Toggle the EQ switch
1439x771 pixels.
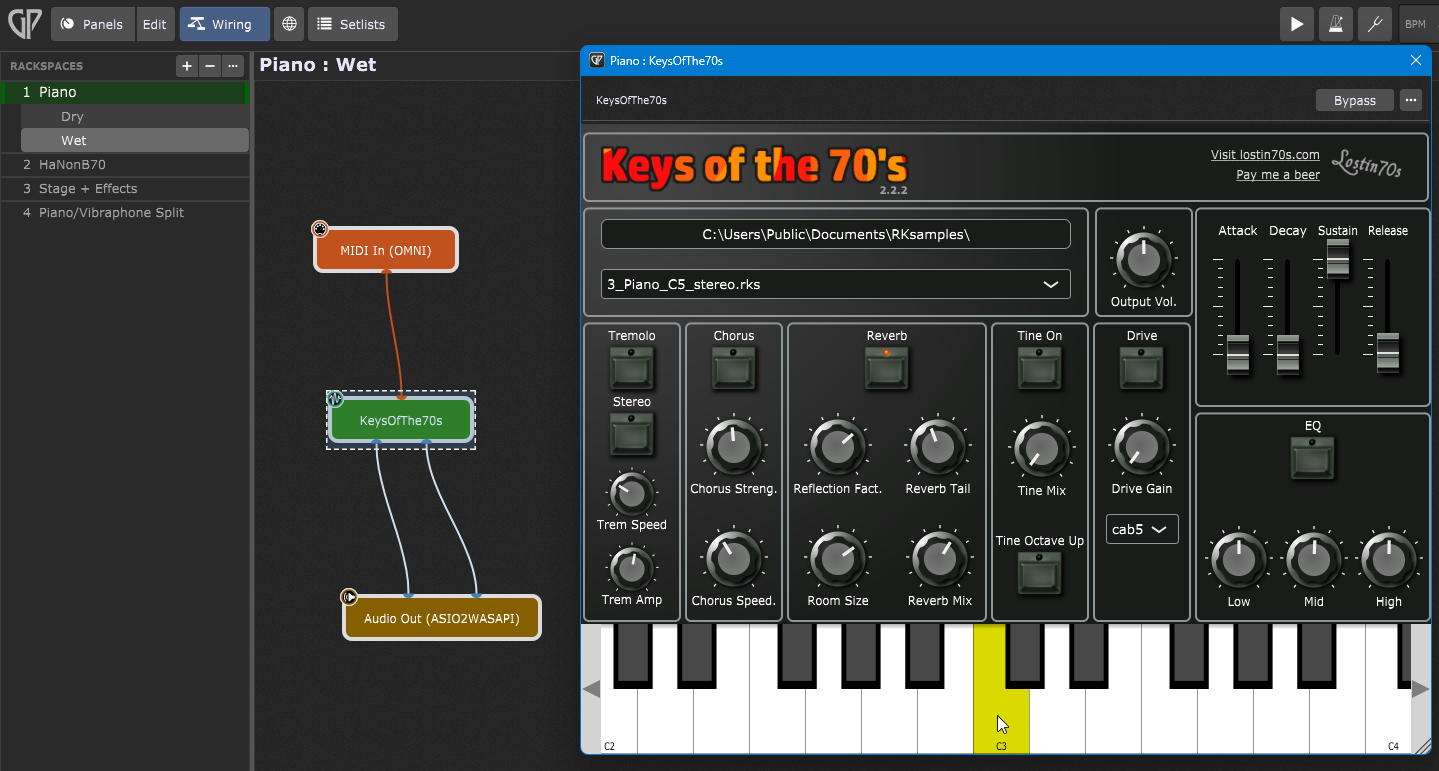[1313, 458]
